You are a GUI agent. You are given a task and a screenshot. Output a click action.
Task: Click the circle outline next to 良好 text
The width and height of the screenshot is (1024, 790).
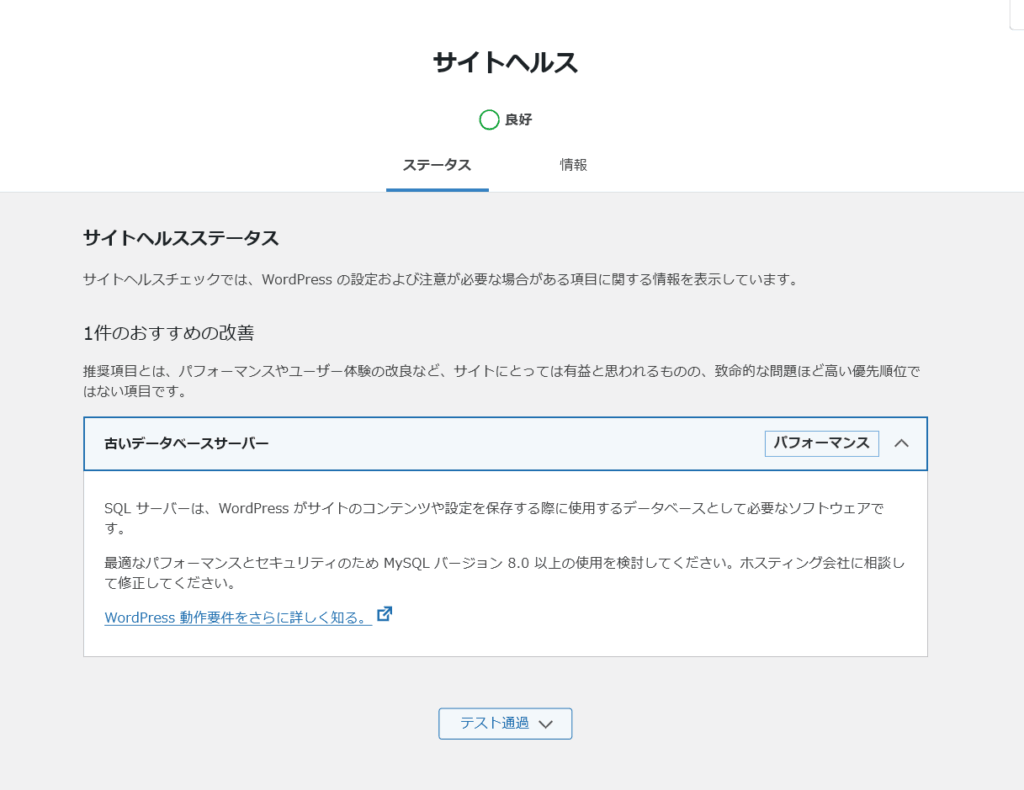[x=489, y=119]
